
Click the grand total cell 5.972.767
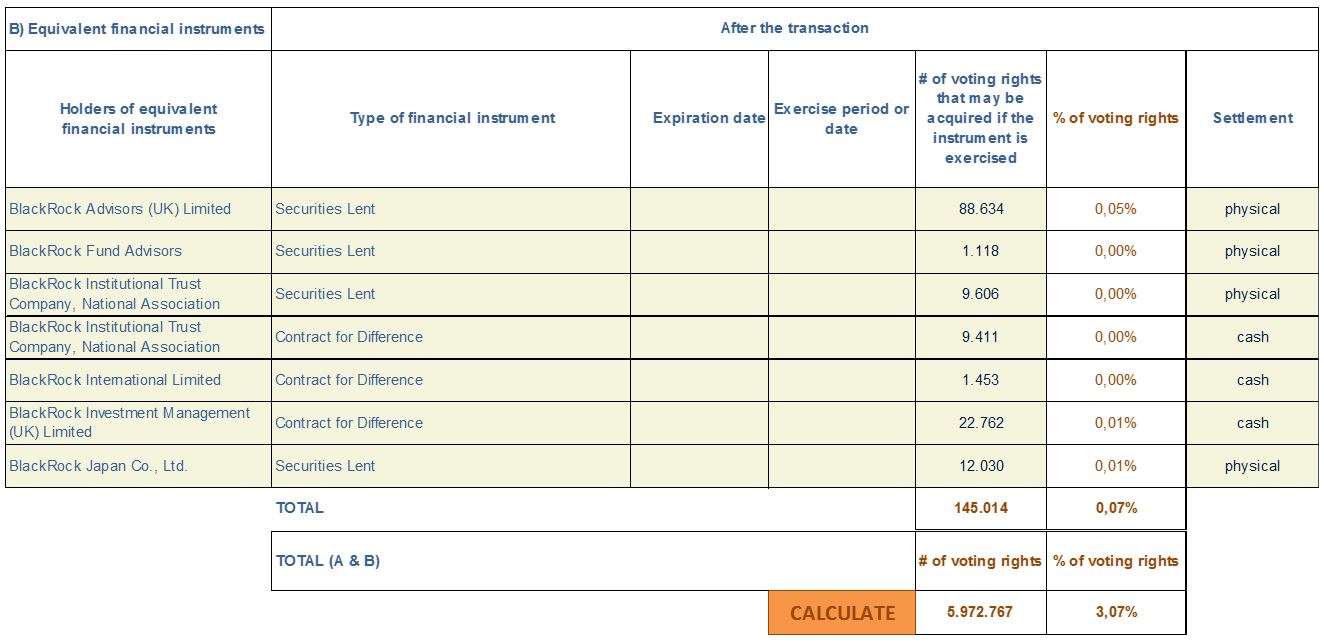point(981,612)
